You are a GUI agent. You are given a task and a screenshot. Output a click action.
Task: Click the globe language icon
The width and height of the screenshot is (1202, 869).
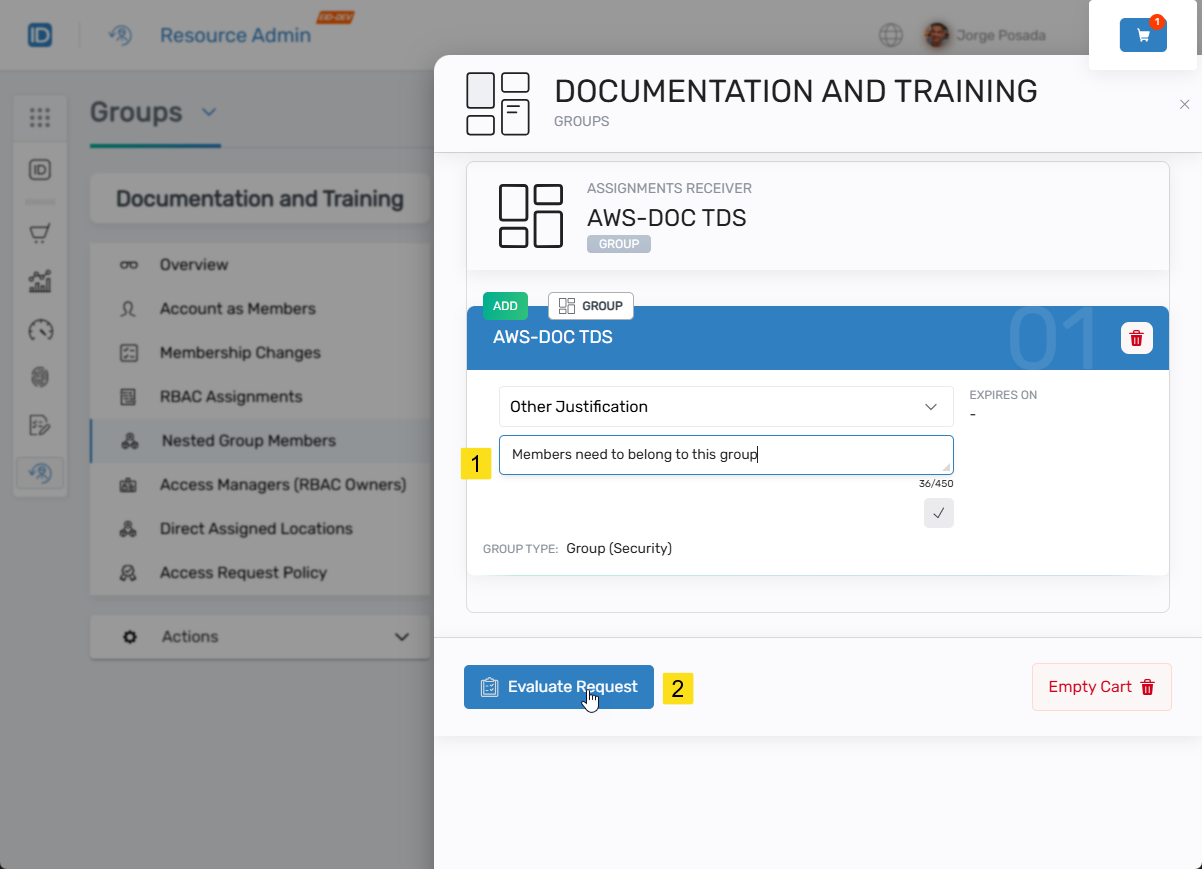(890, 36)
